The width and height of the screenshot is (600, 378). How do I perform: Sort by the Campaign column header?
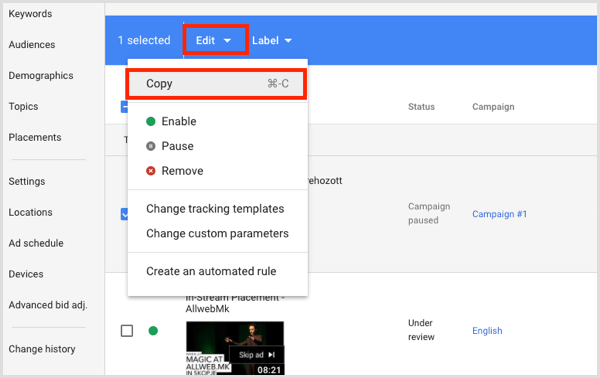click(493, 107)
